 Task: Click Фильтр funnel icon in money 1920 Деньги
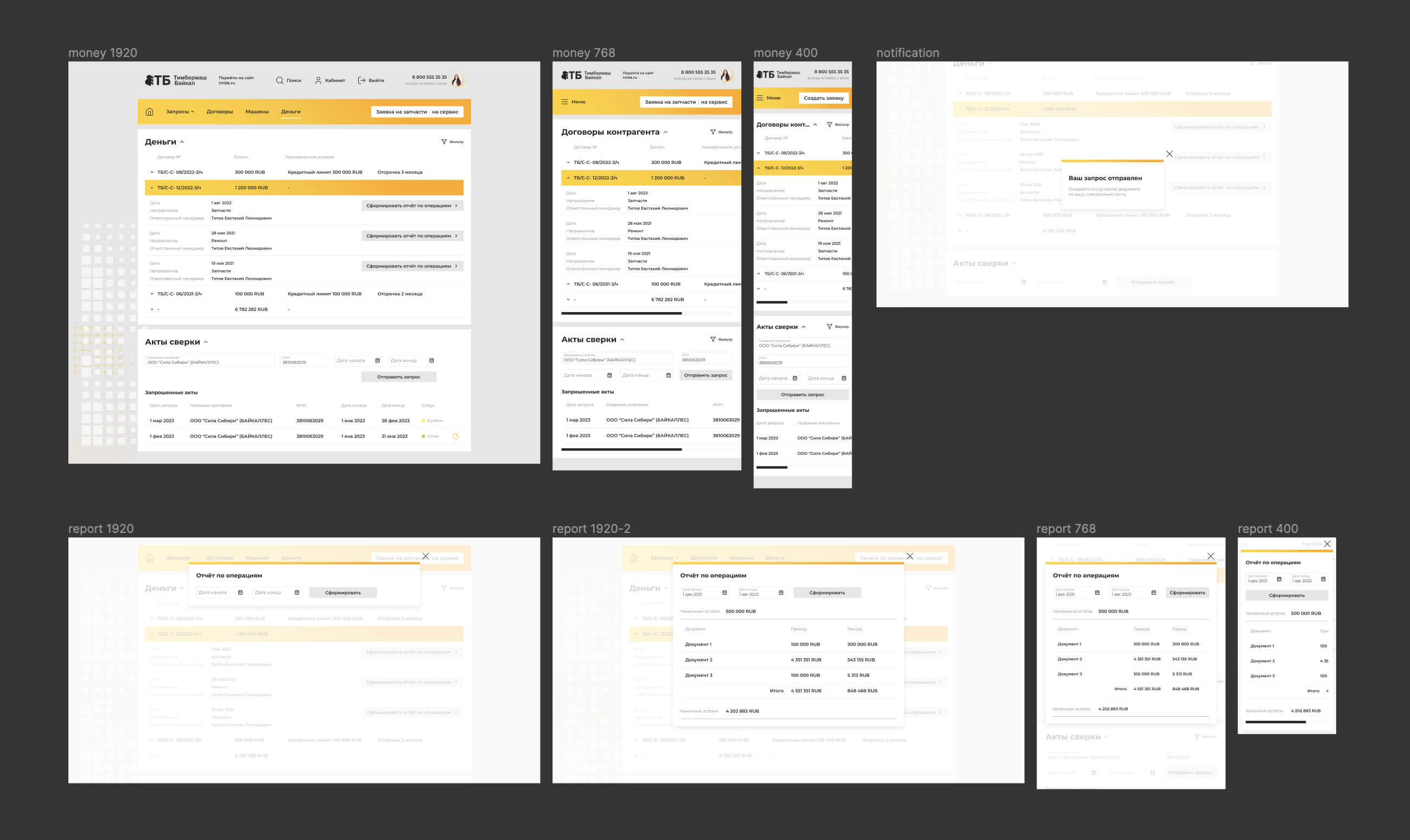pos(444,142)
